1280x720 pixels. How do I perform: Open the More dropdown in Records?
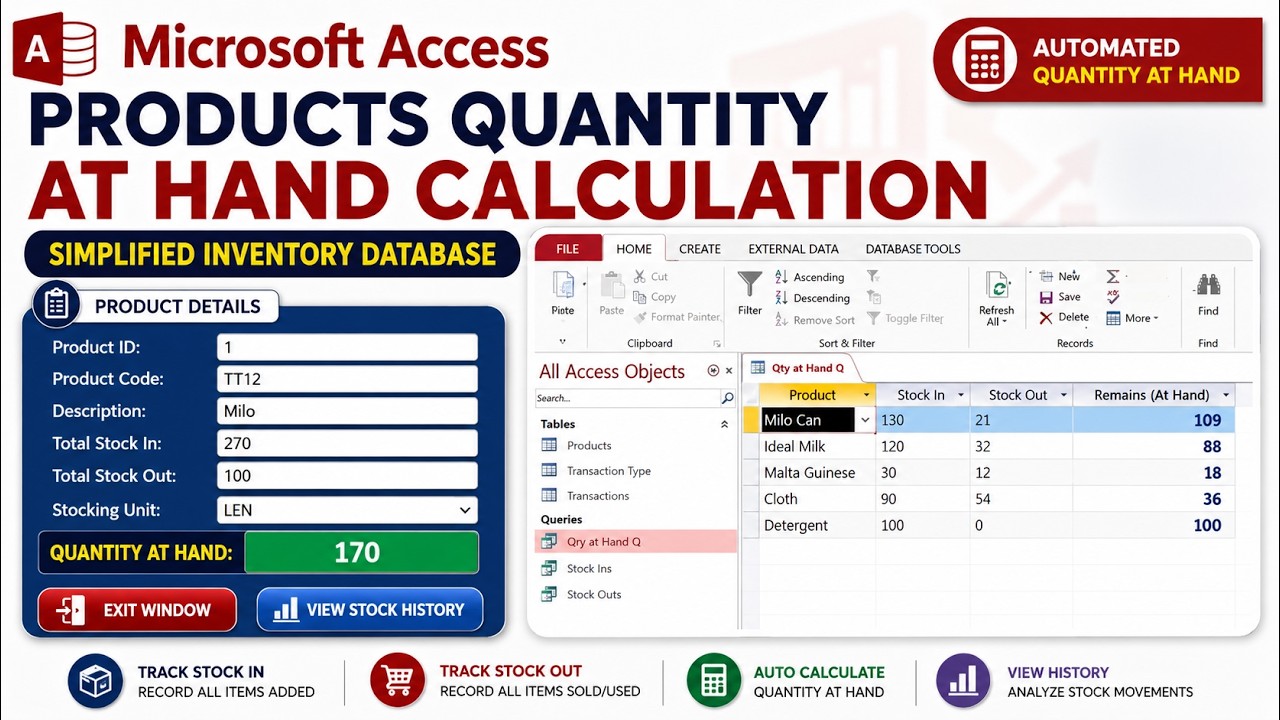(x=1132, y=318)
